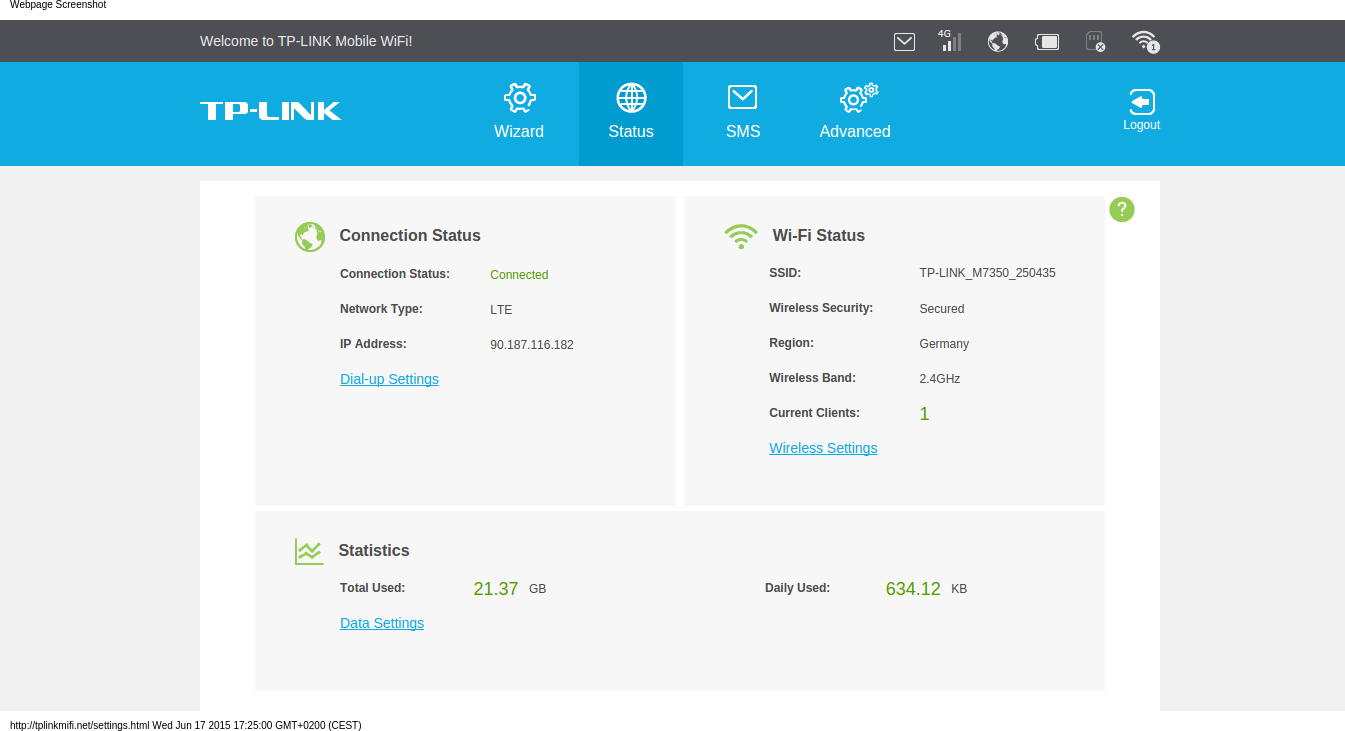
Task: Click the 4G signal strength indicator
Action: pyautogui.click(x=949, y=41)
